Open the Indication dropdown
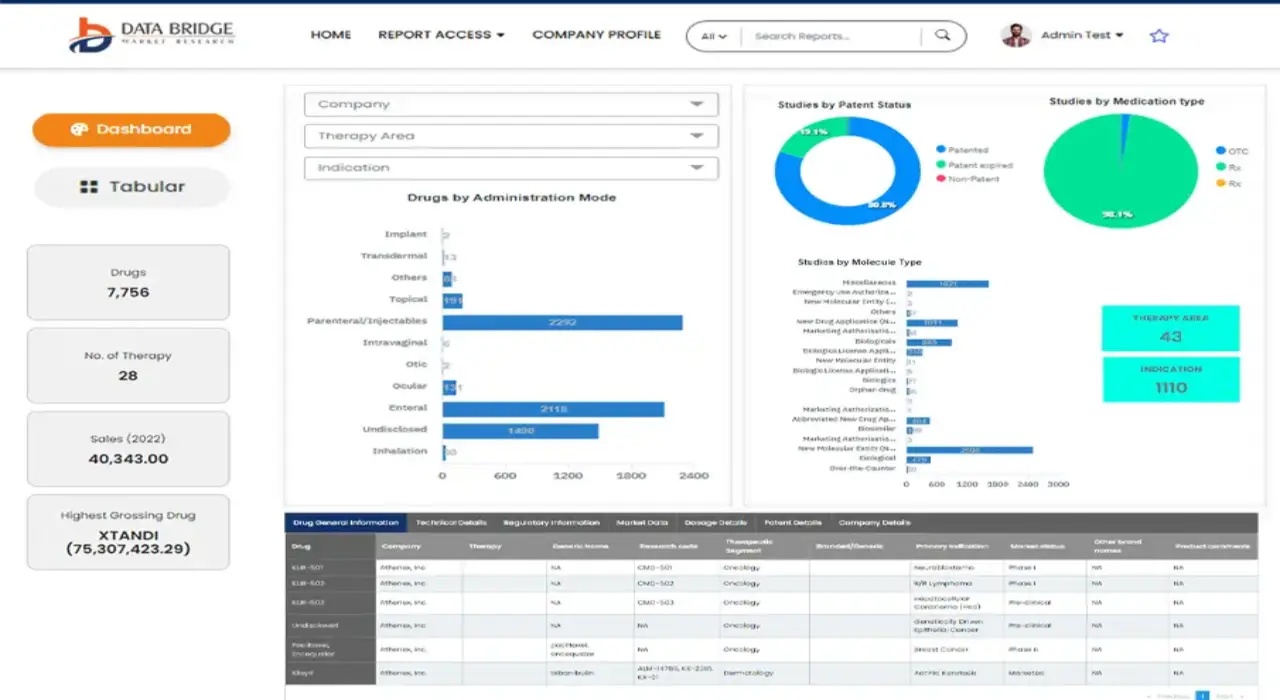The width and height of the screenshot is (1280, 700). click(511, 168)
